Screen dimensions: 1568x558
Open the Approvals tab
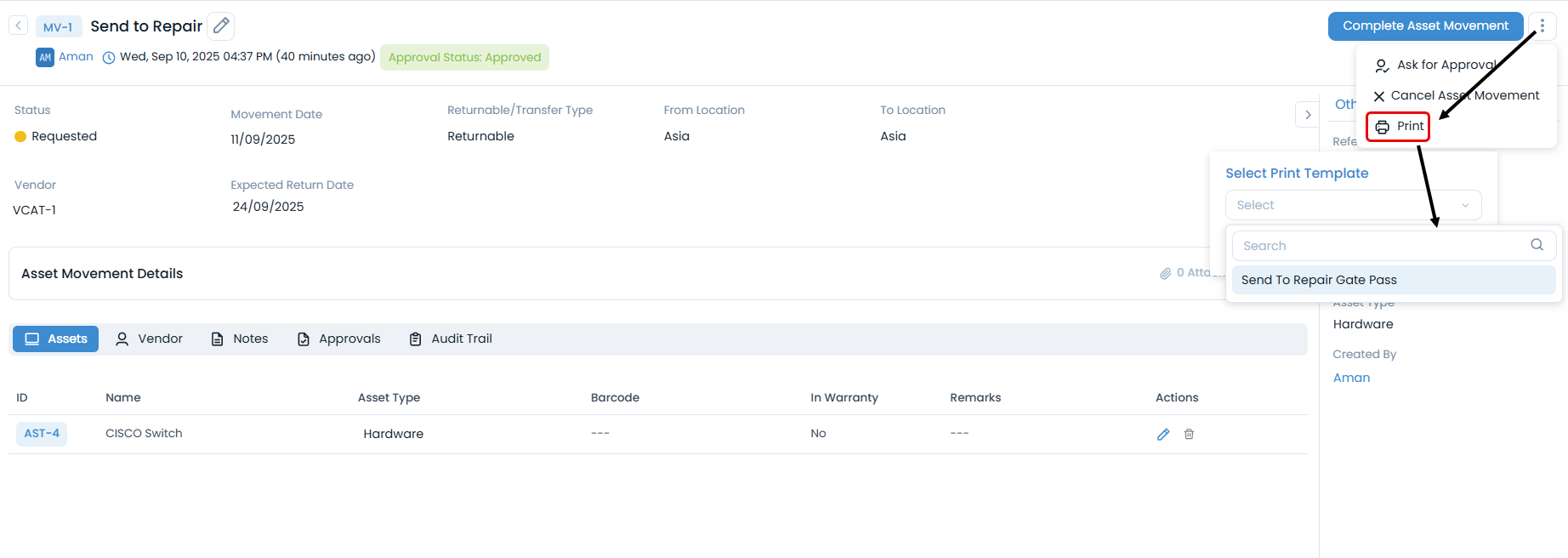tap(339, 339)
